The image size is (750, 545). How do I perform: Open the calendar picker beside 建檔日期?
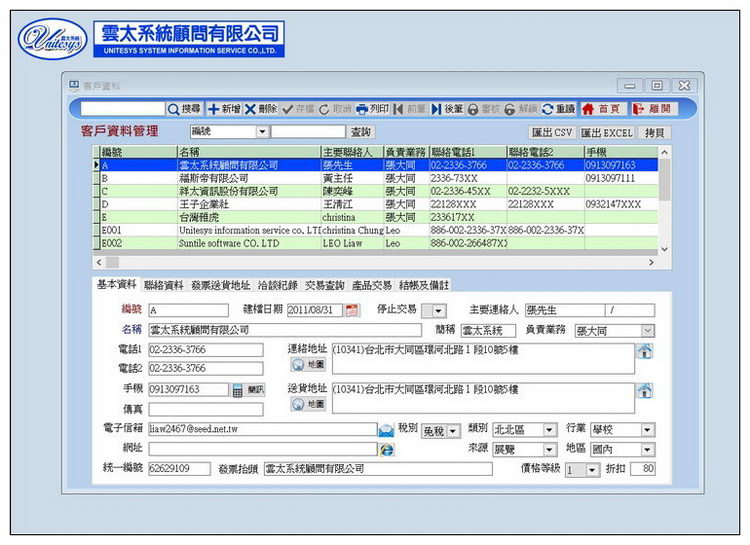click(351, 310)
